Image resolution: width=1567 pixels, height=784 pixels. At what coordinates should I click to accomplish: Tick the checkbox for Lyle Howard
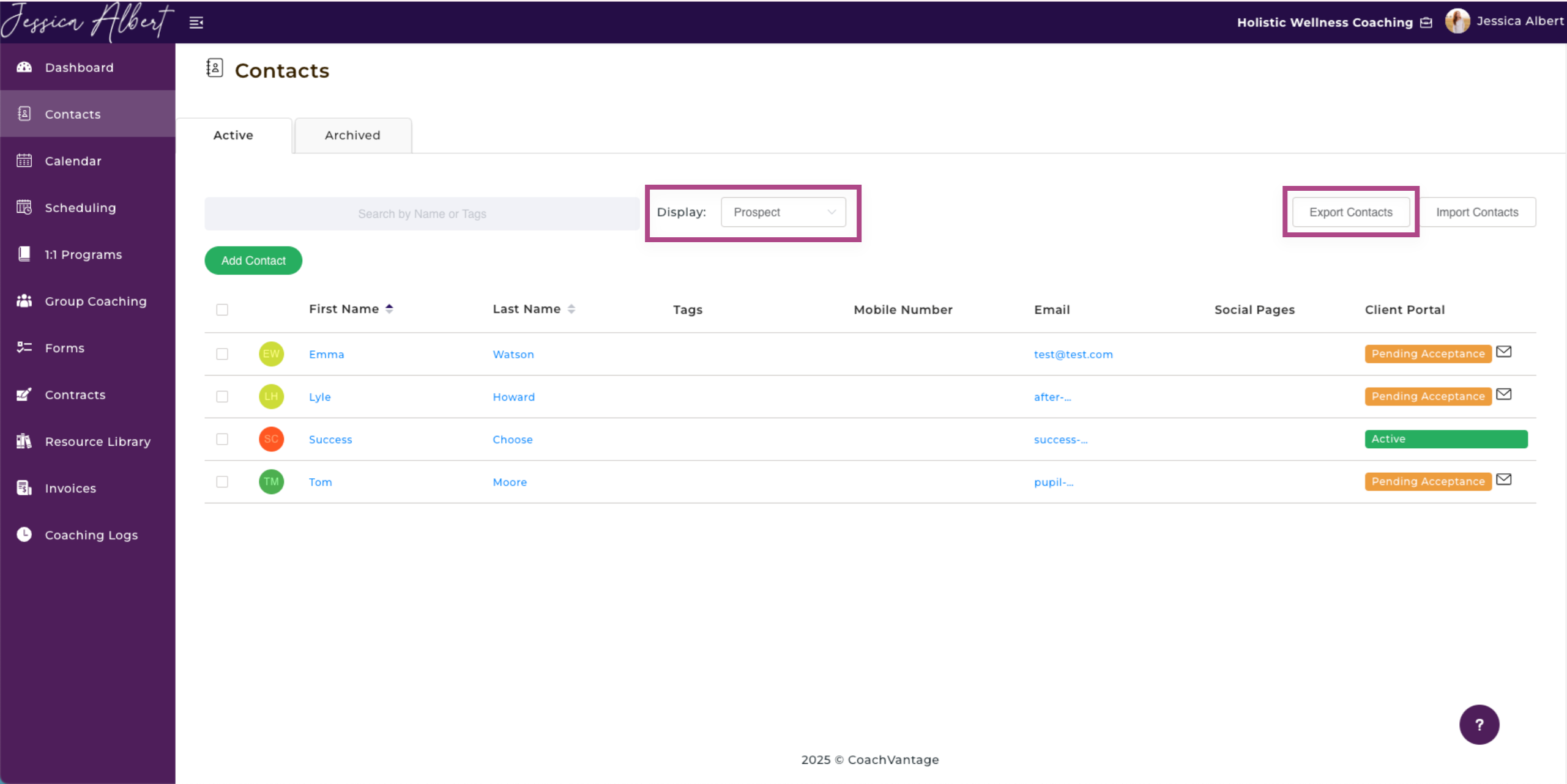point(222,397)
